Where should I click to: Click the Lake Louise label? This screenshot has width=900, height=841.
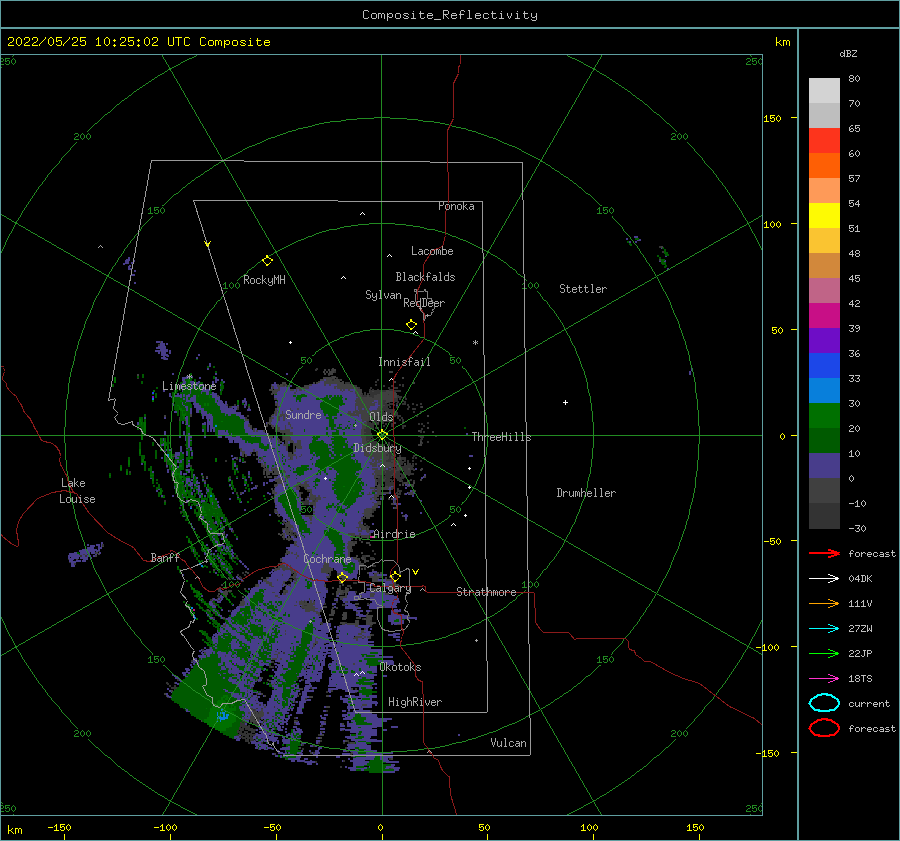(77, 491)
